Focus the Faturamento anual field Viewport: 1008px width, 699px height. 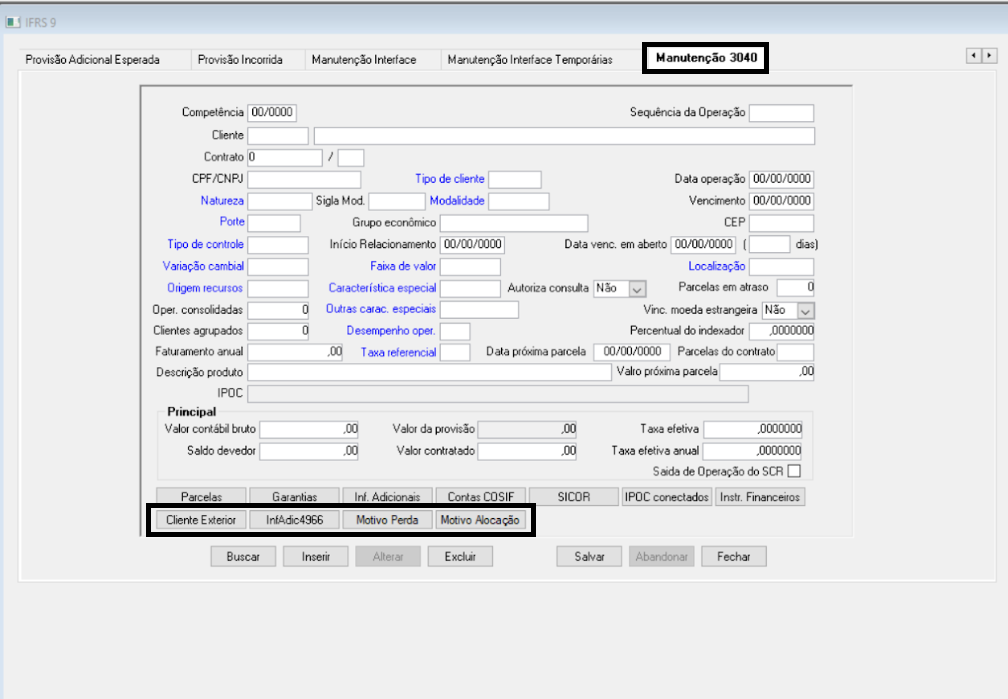click(295, 352)
